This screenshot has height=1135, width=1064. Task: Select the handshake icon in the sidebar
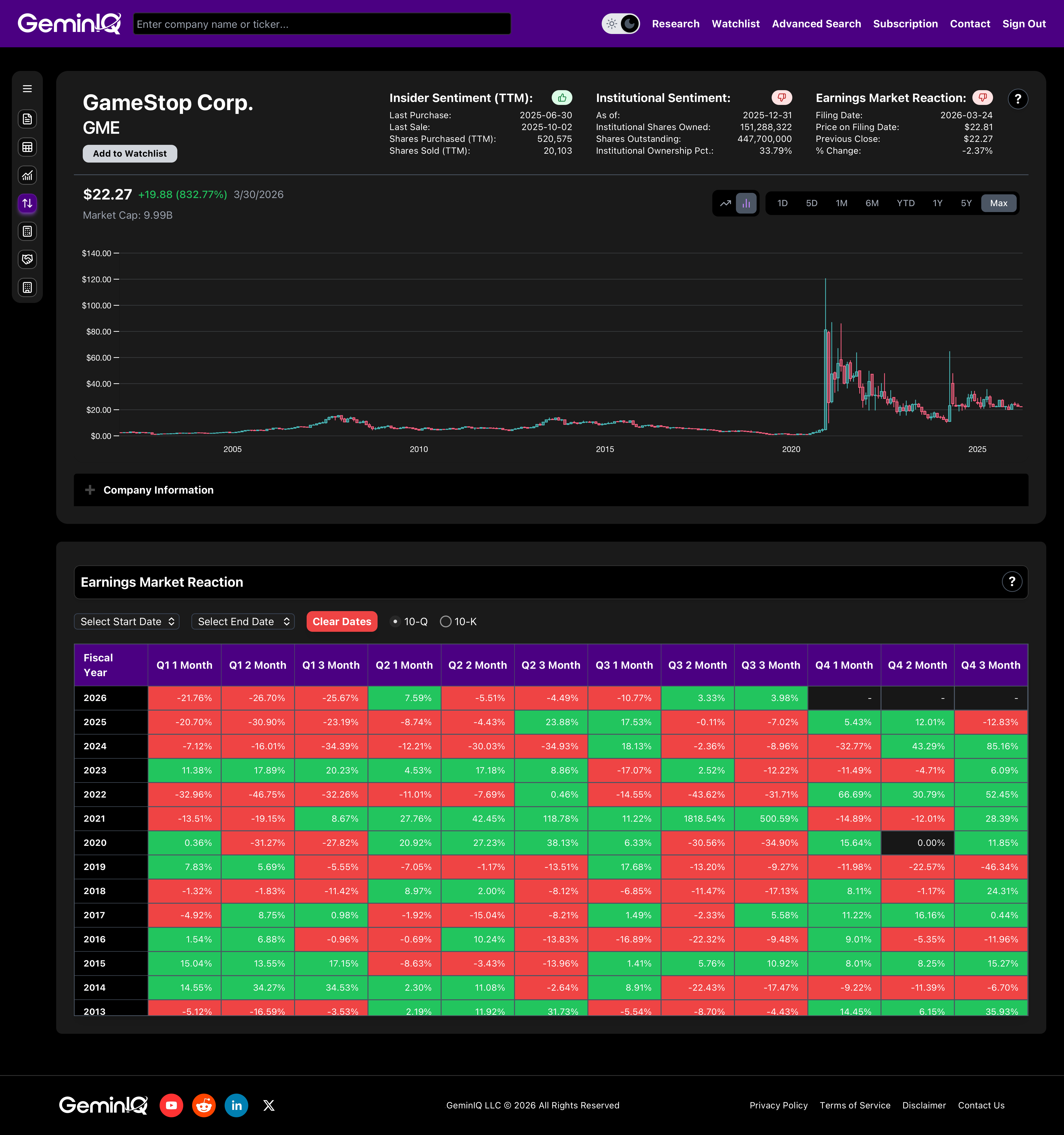point(27,259)
